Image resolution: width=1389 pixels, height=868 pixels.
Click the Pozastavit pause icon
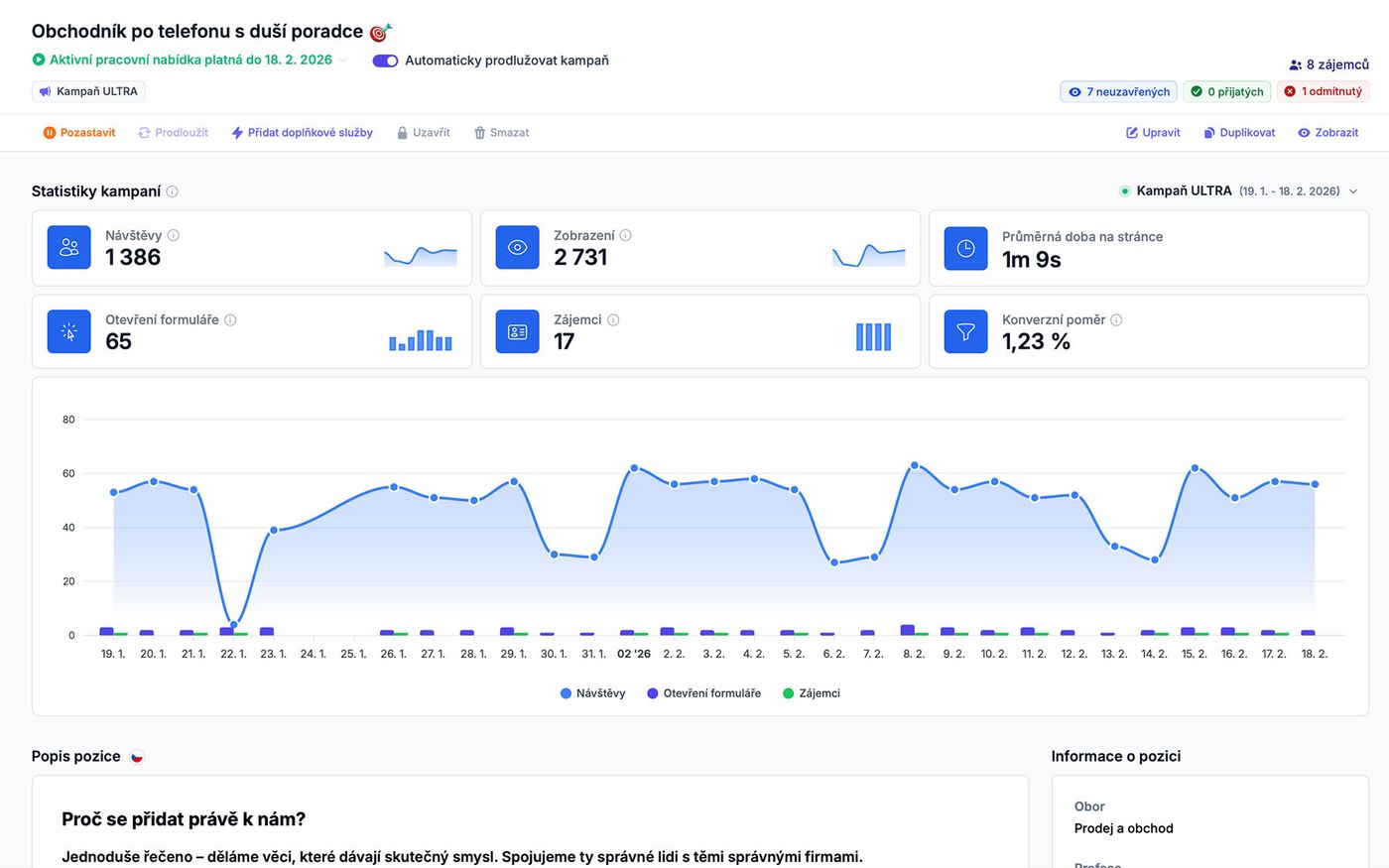point(49,133)
